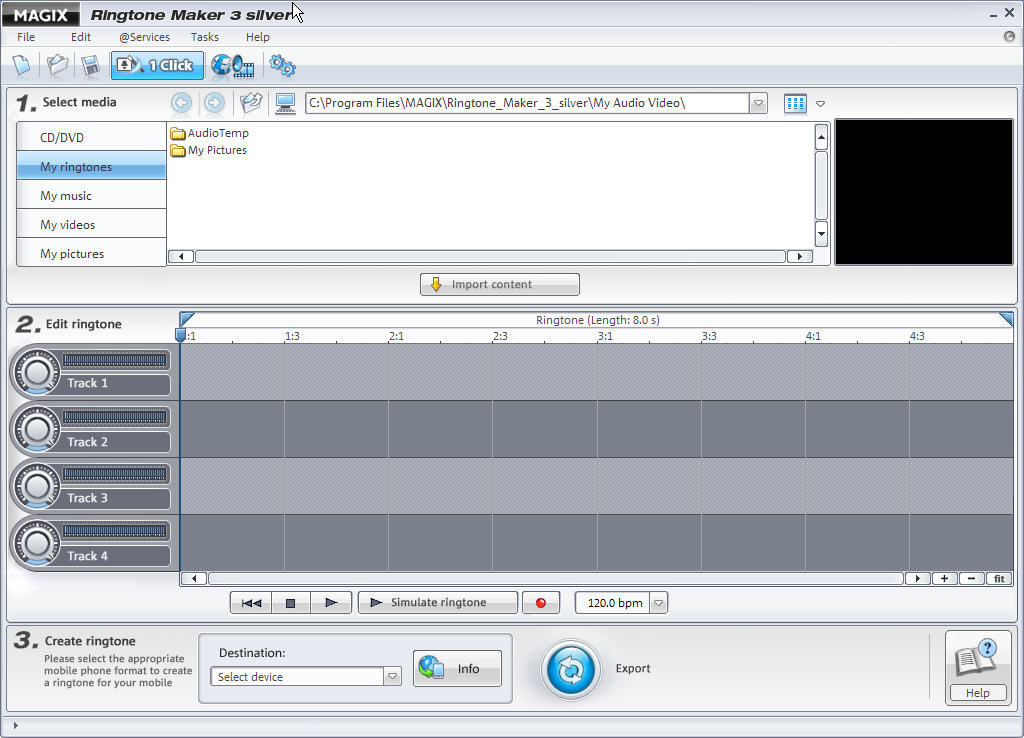Open the file path dropdown
Image resolution: width=1024 pixels, height=738 pixels.
tap(758, 102)
